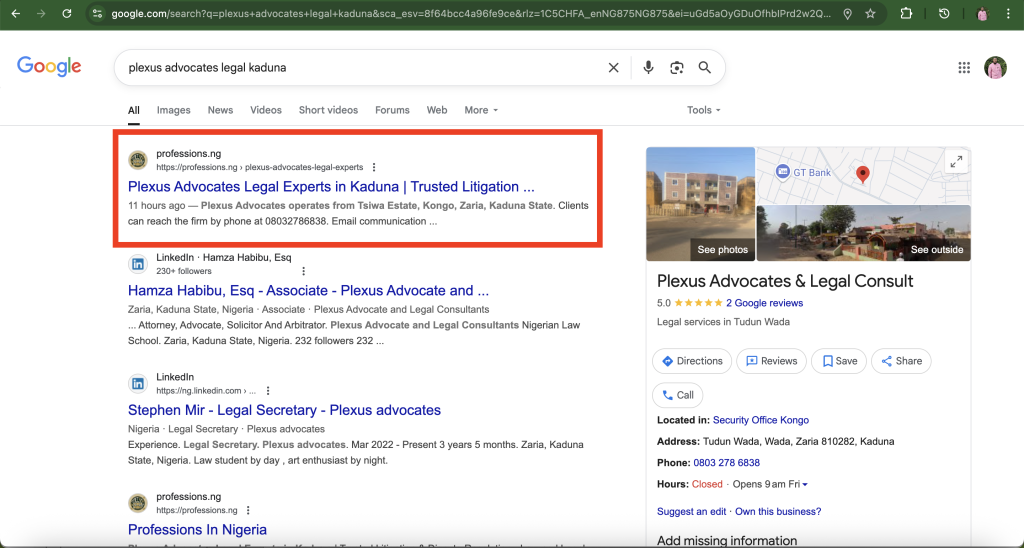This screenshot has width=1024, height=548.
Task: Click the Google logo
Action: (49, 67)
